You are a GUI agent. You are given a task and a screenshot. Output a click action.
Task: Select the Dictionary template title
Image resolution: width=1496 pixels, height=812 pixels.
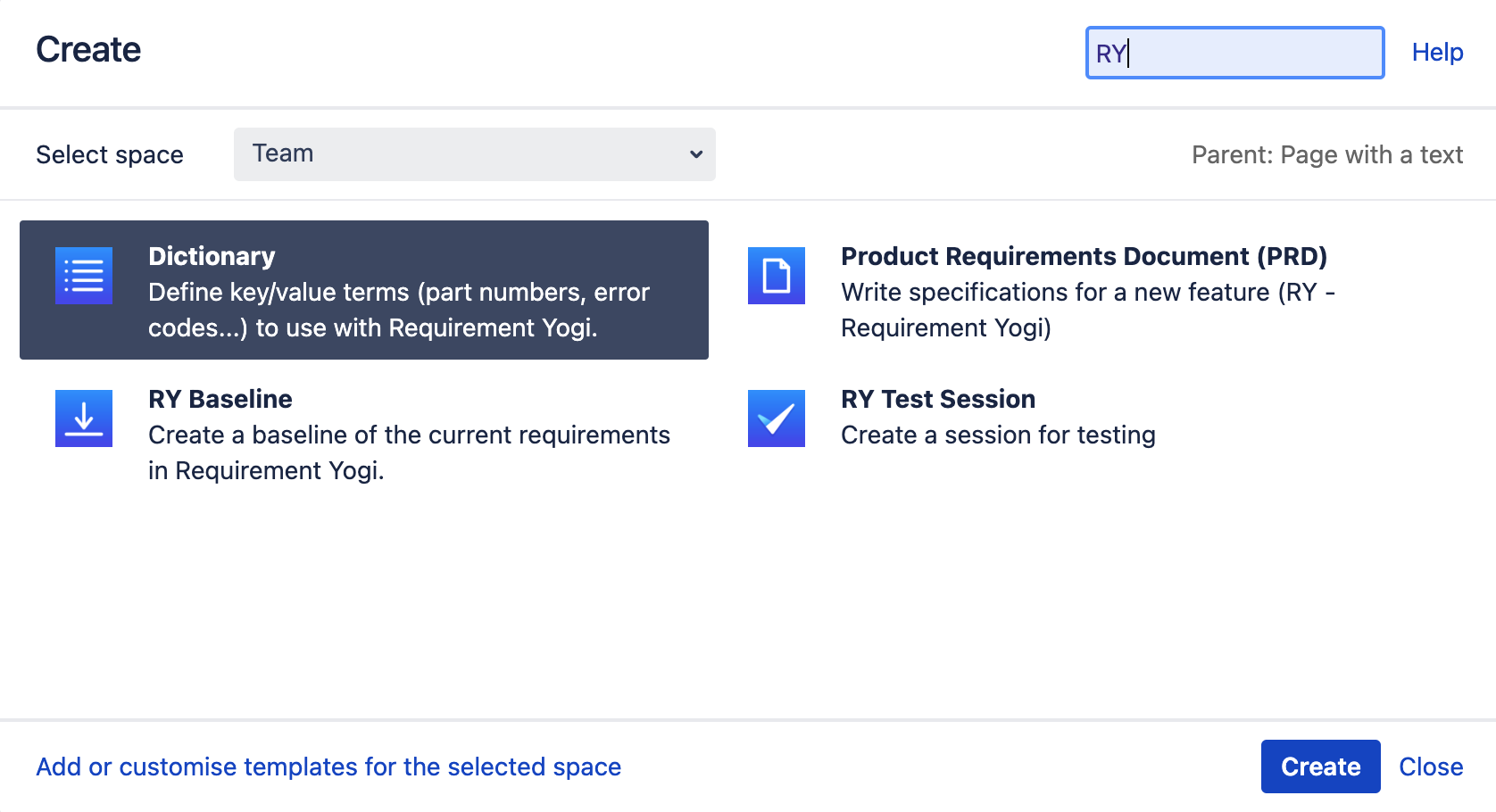pyautogui.click(x=212, y=256)
